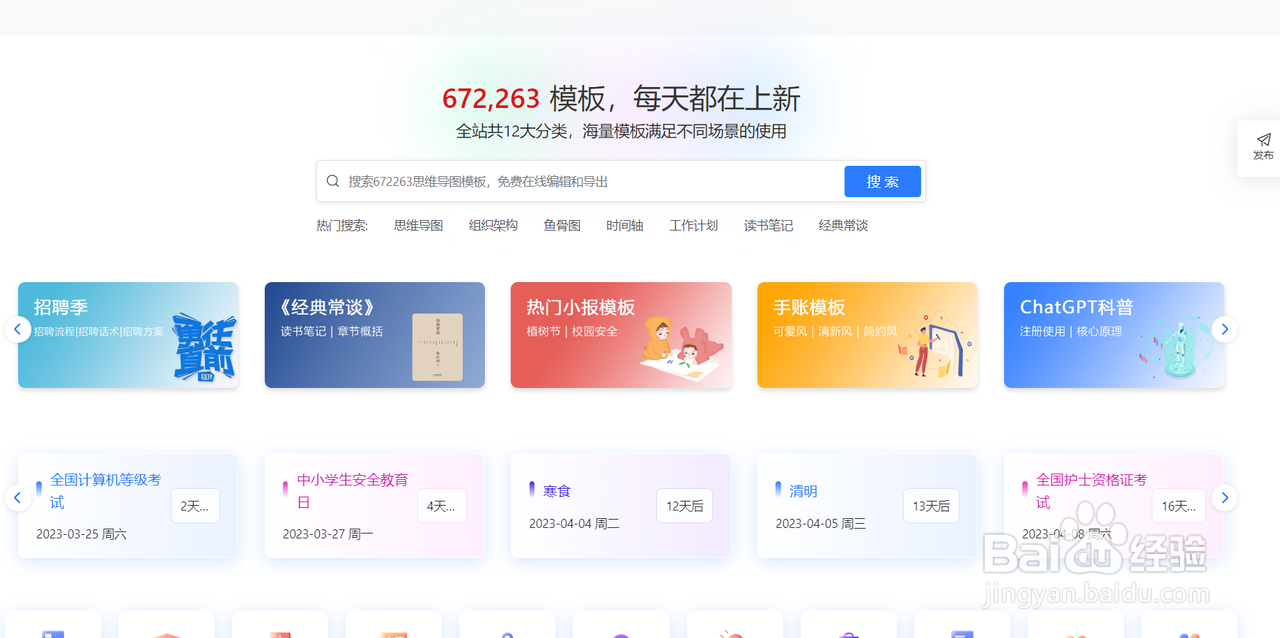Click the date 2023-03-25 周六

pyautogui.click(x=82, y=534)
